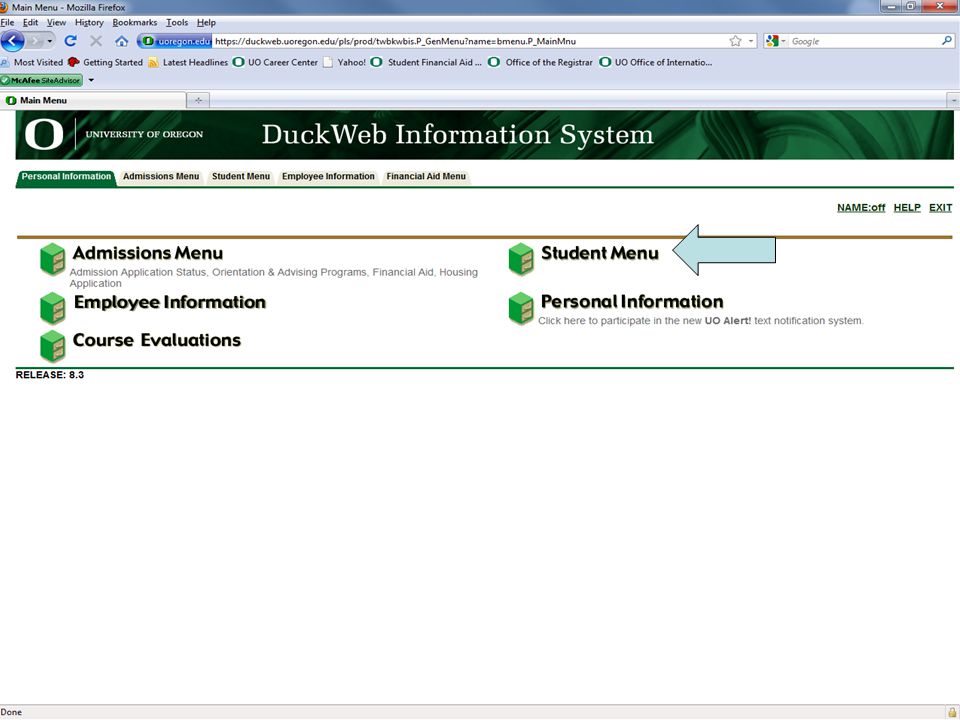Open the McAfee SiteAdvisor button
This screenshot has width=960, height=720.
[41, 80]
